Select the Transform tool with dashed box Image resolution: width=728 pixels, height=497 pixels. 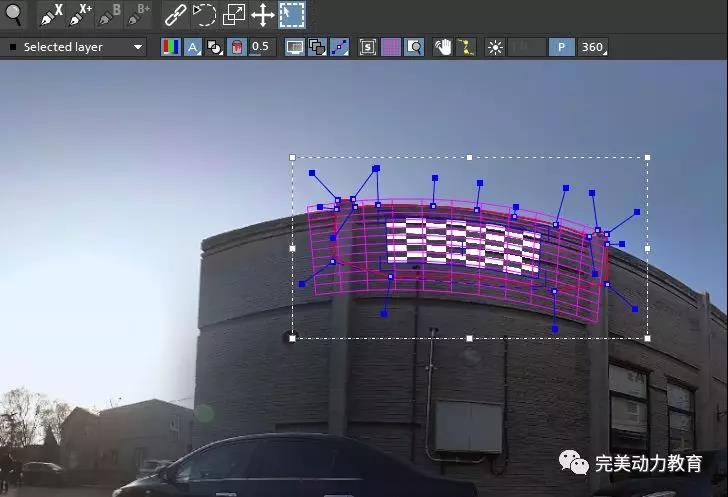[x=292, y=15]
